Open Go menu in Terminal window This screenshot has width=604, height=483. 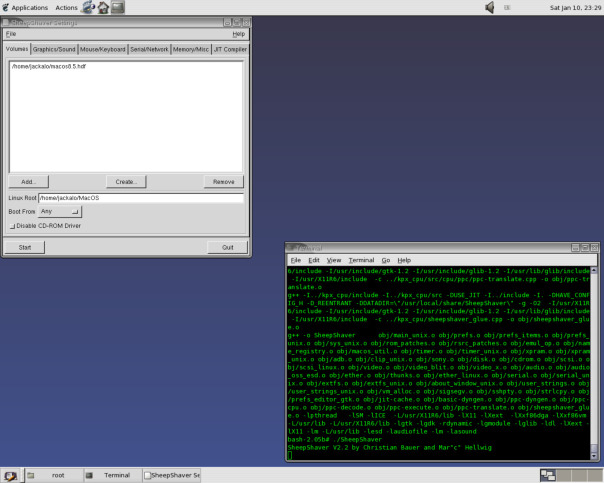(386, 260)
